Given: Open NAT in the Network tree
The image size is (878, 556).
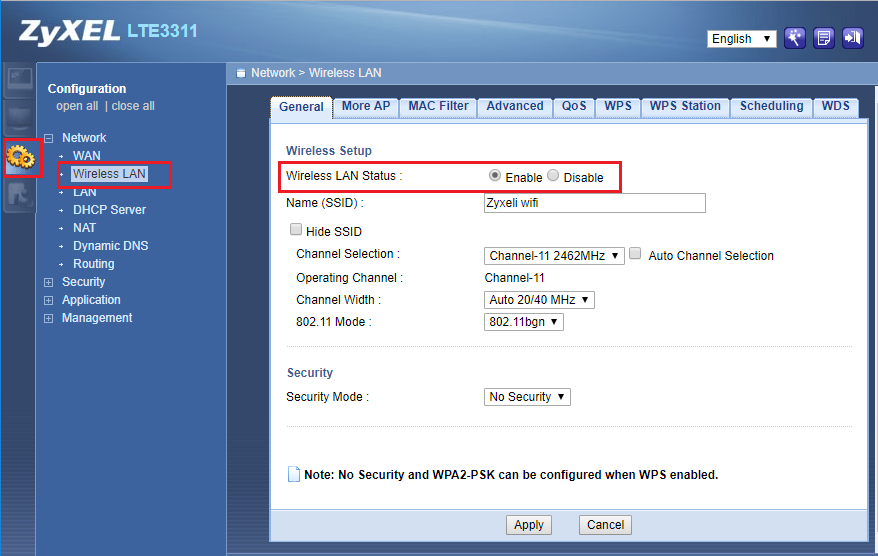Looking at the screenshot, I should pos(85,228).
